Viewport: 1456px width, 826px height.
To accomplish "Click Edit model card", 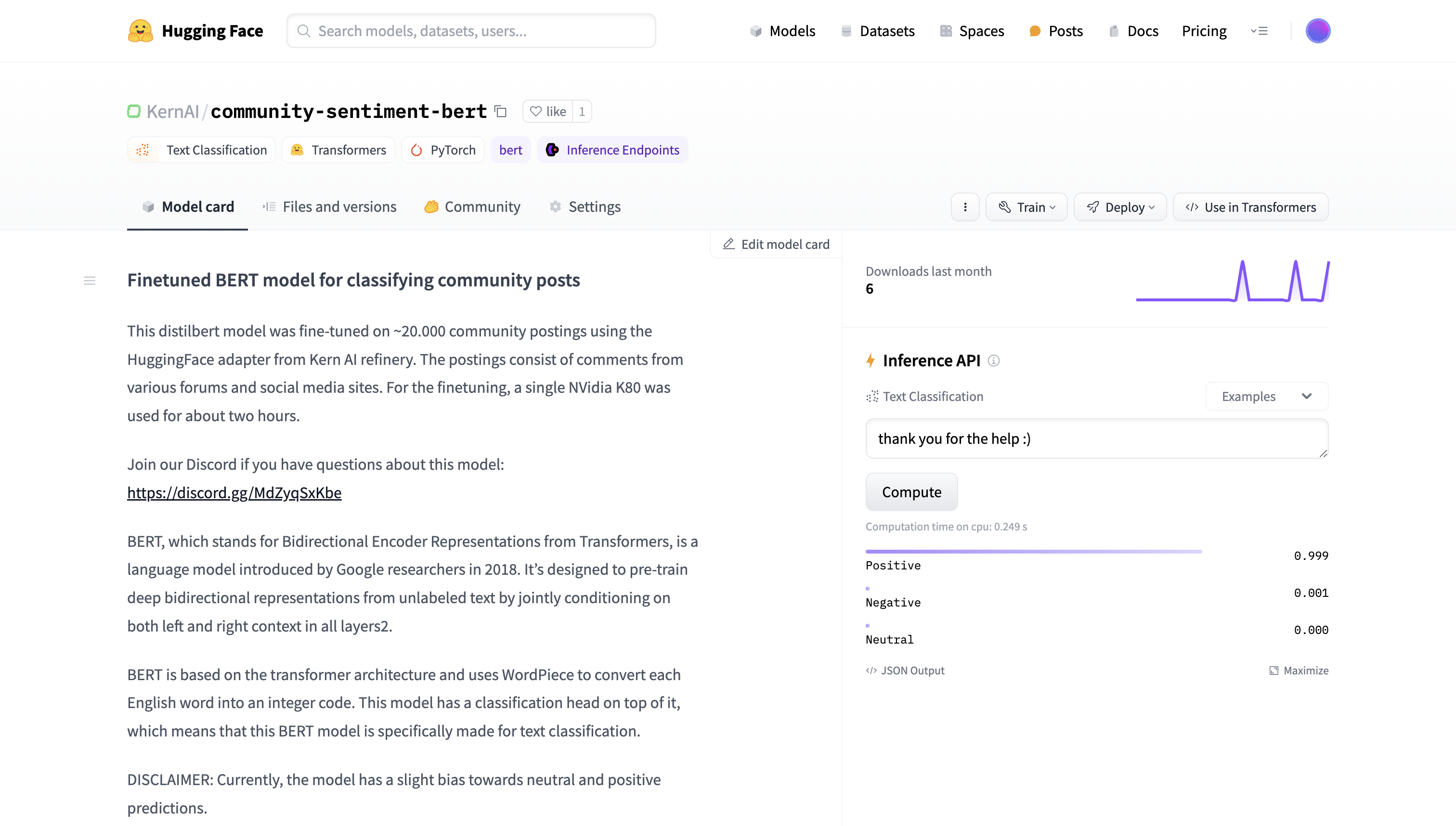I will pos(776,244).
